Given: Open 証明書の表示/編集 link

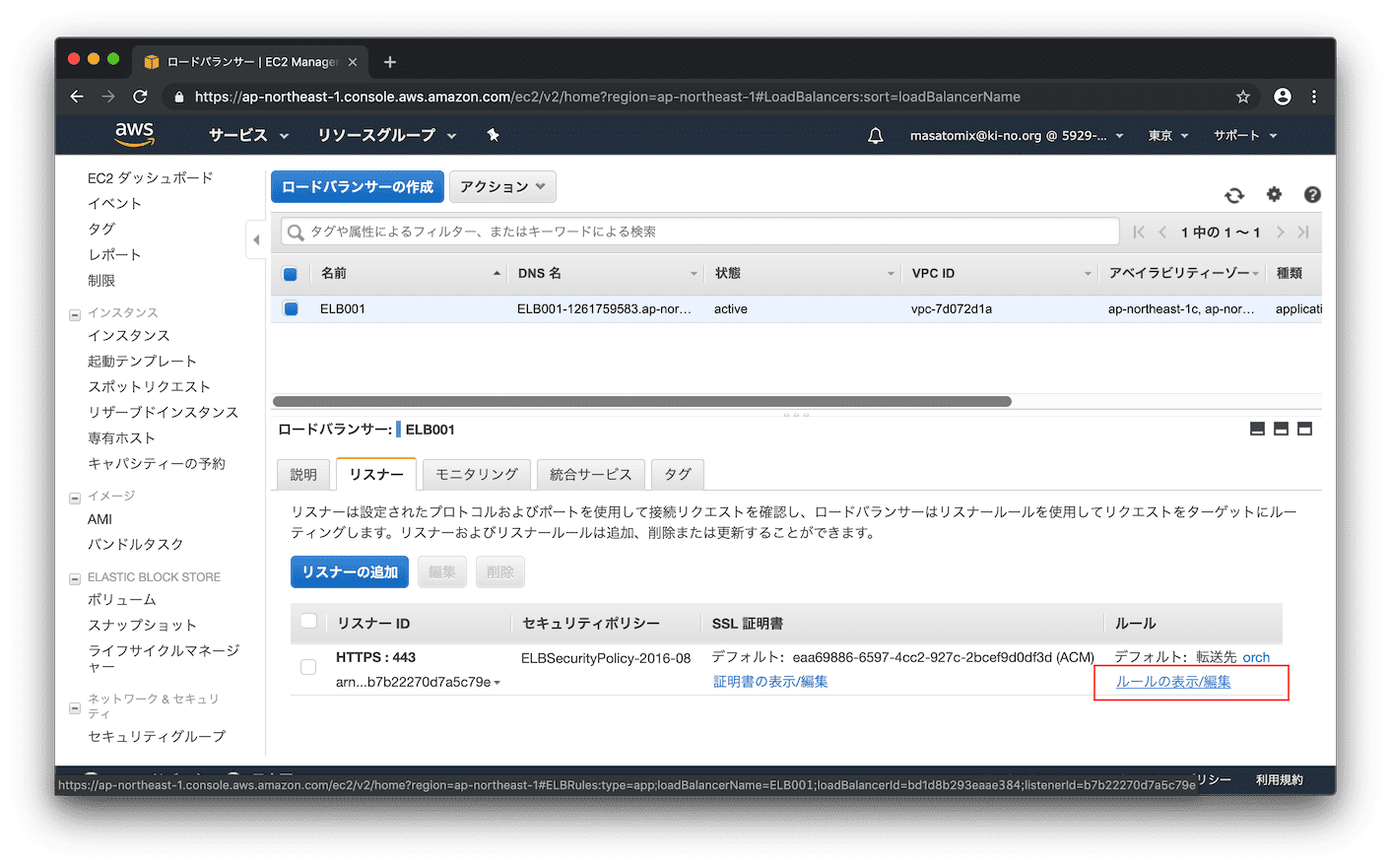Looking at the screenshot, I should point(770,682).
